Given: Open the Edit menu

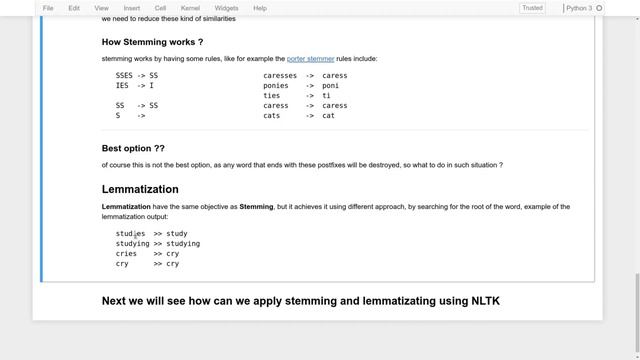Looking at the screenshot, I should click(x=74, y=8).
